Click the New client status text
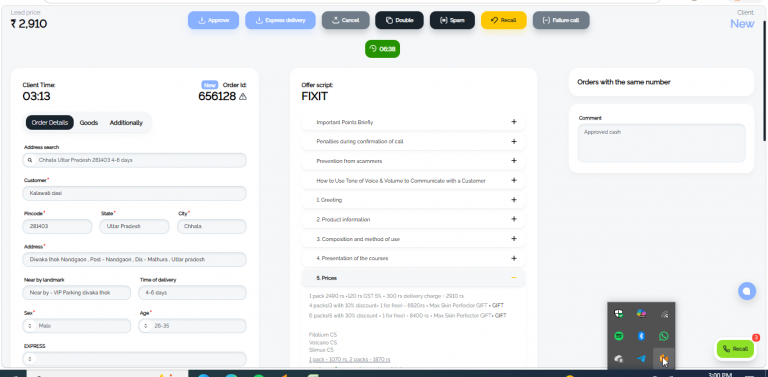768x377 pixels. click(742, 24)
